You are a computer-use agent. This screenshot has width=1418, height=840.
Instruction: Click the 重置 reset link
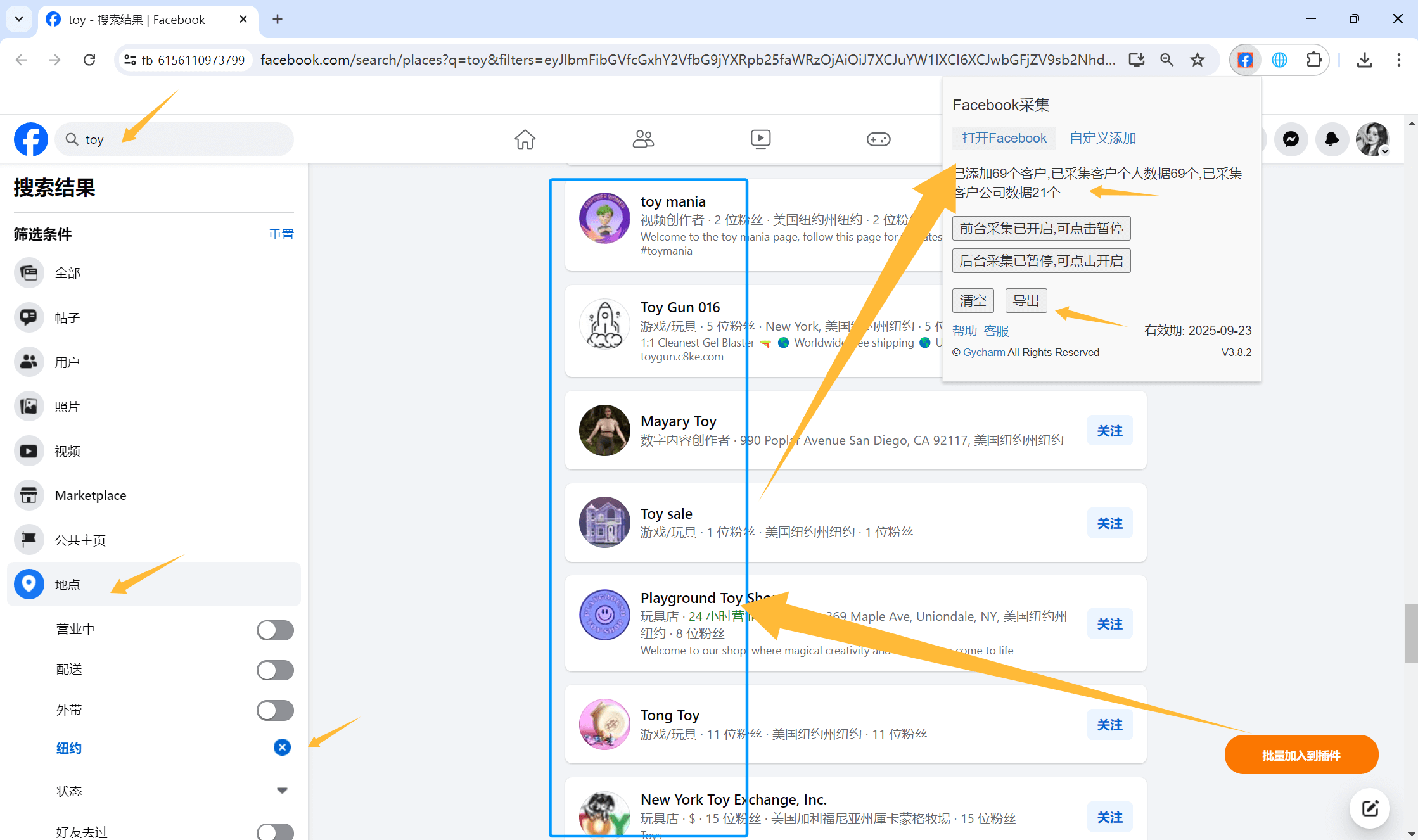[281, 234]
